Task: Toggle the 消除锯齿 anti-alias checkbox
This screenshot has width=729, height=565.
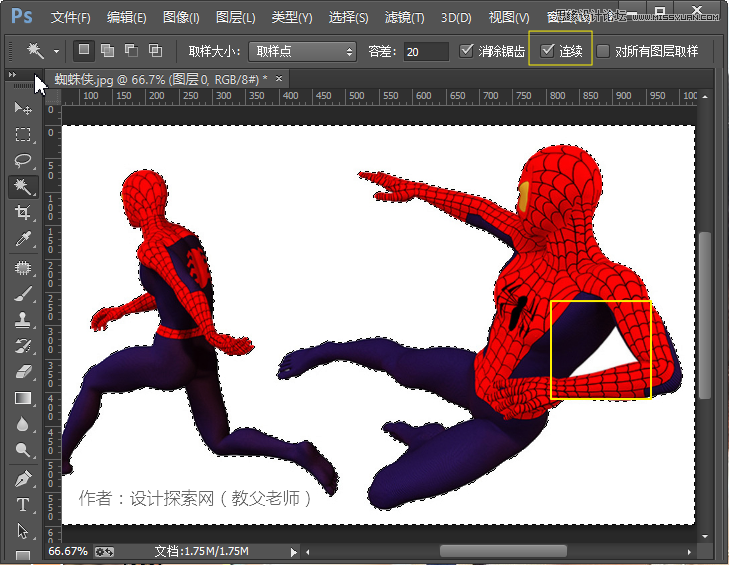Action: click(467, 50)
